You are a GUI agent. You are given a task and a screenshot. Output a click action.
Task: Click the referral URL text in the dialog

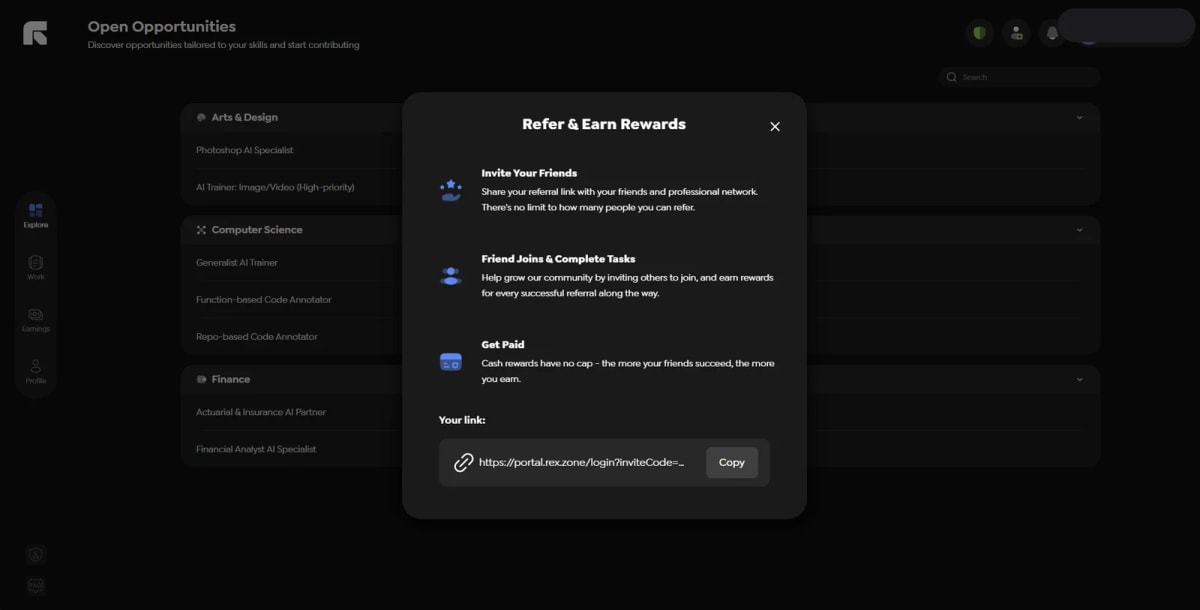582,462
